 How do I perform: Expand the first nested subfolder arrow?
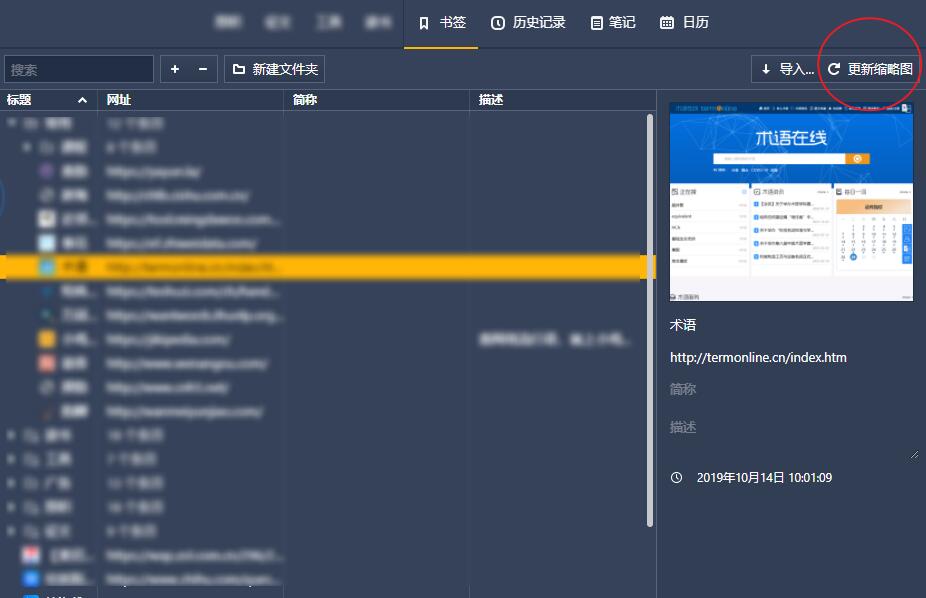coord(28,147)
